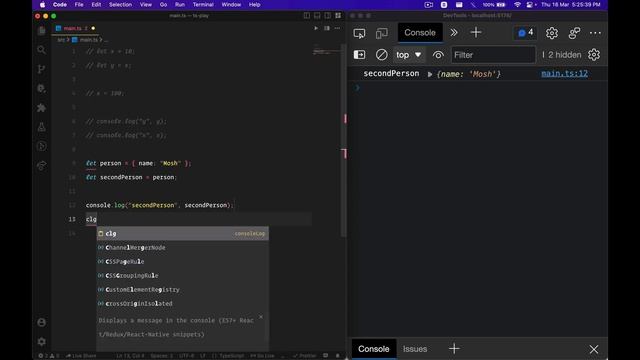Open DevTools Settings gear
The width and height of the screenshot is (640, 360).
click(x=552, y=33)
